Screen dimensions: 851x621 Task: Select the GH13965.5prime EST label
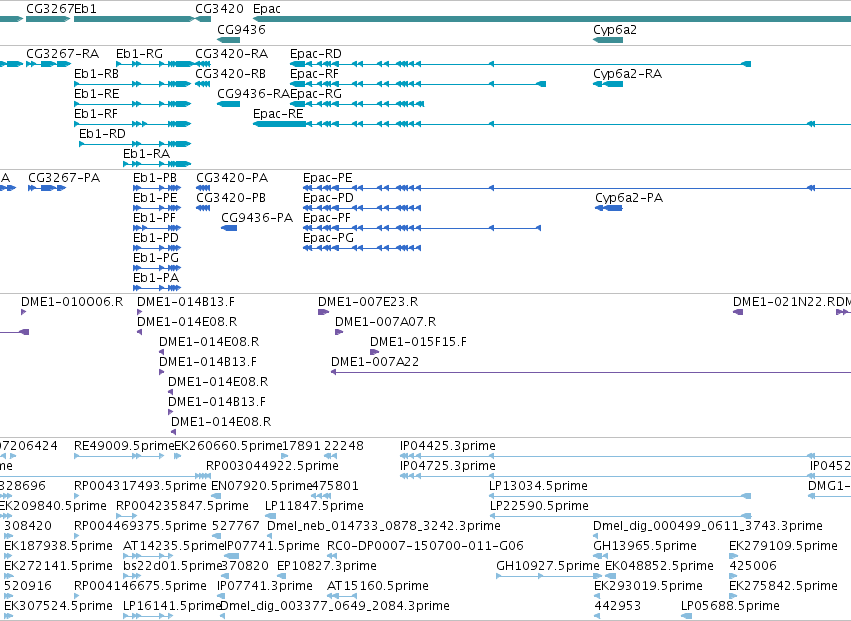tap(645, 547)
